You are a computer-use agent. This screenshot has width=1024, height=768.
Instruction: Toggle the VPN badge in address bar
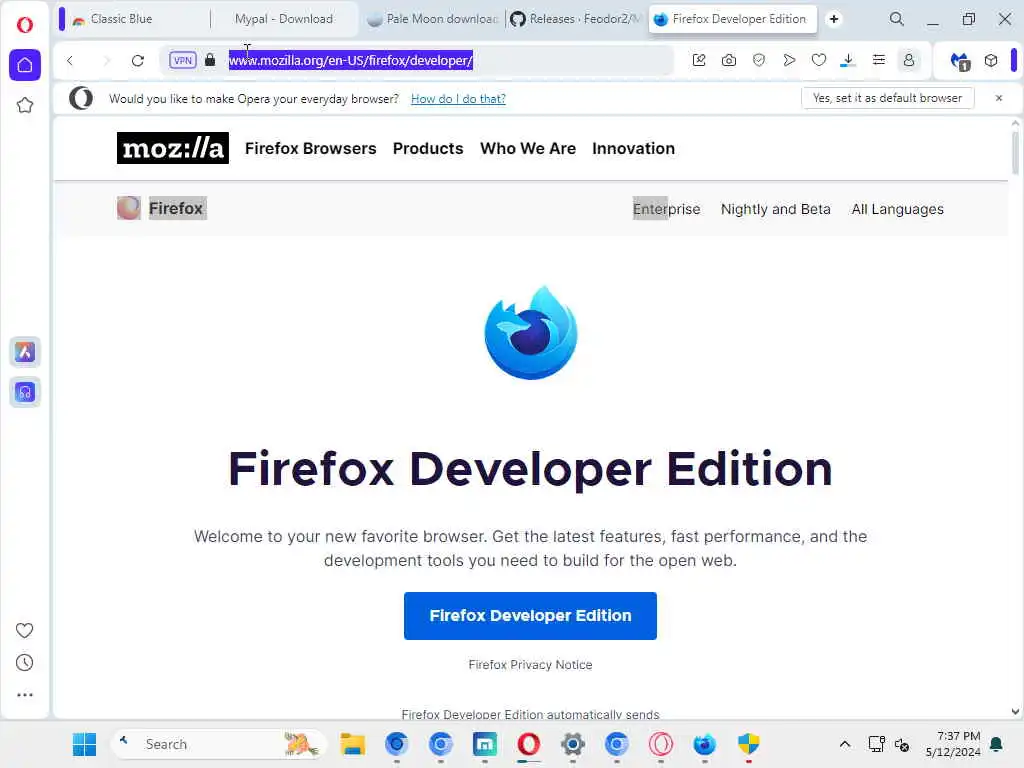point(182,61)
